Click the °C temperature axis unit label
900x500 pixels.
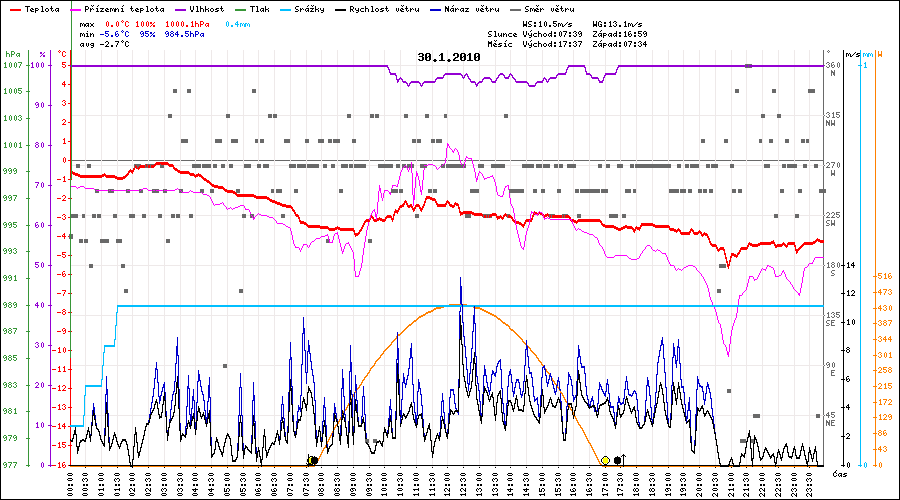(x=63, y=54)
